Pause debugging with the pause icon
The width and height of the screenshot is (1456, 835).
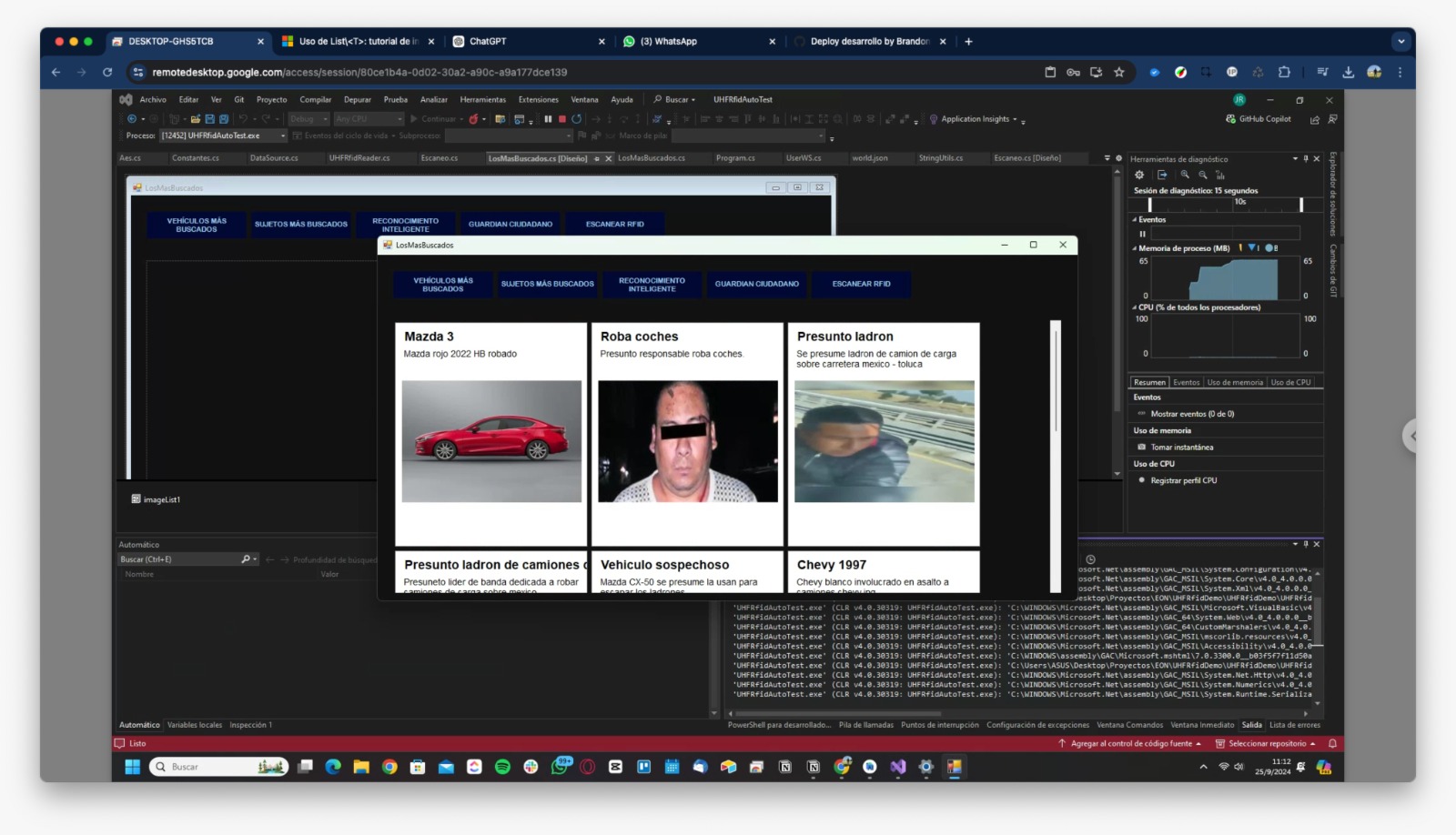click(548, 119)
